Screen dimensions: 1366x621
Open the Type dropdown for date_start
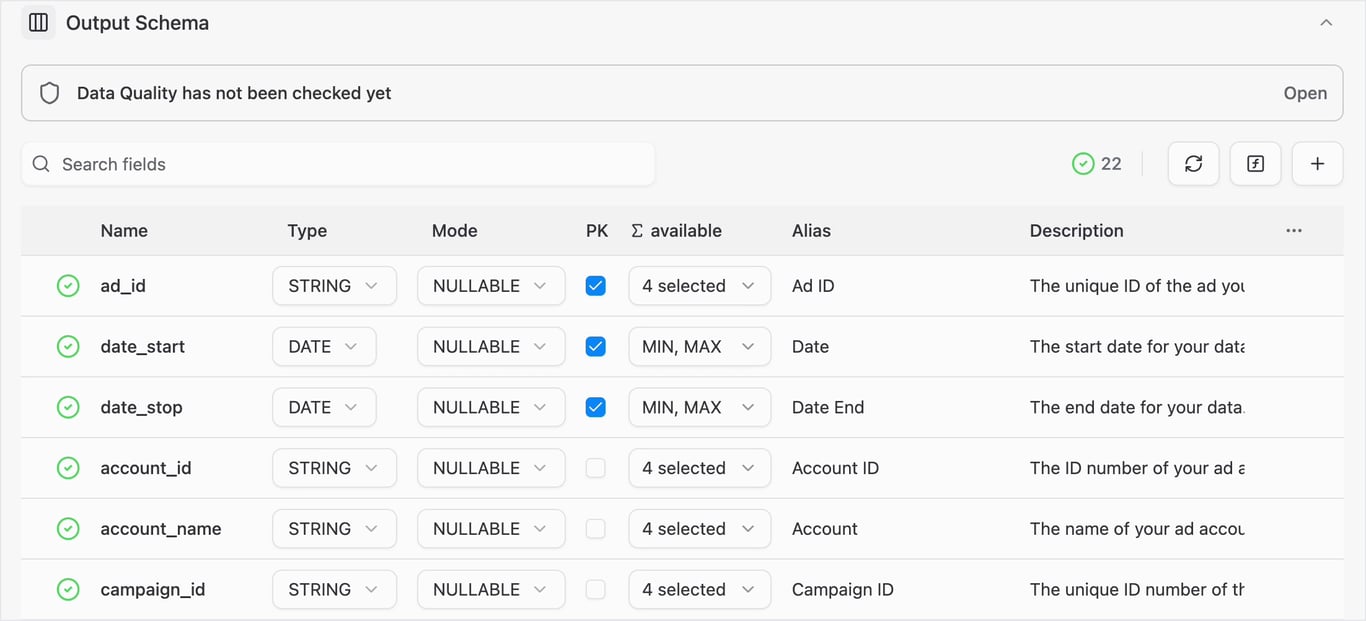[x=324, y=347]
